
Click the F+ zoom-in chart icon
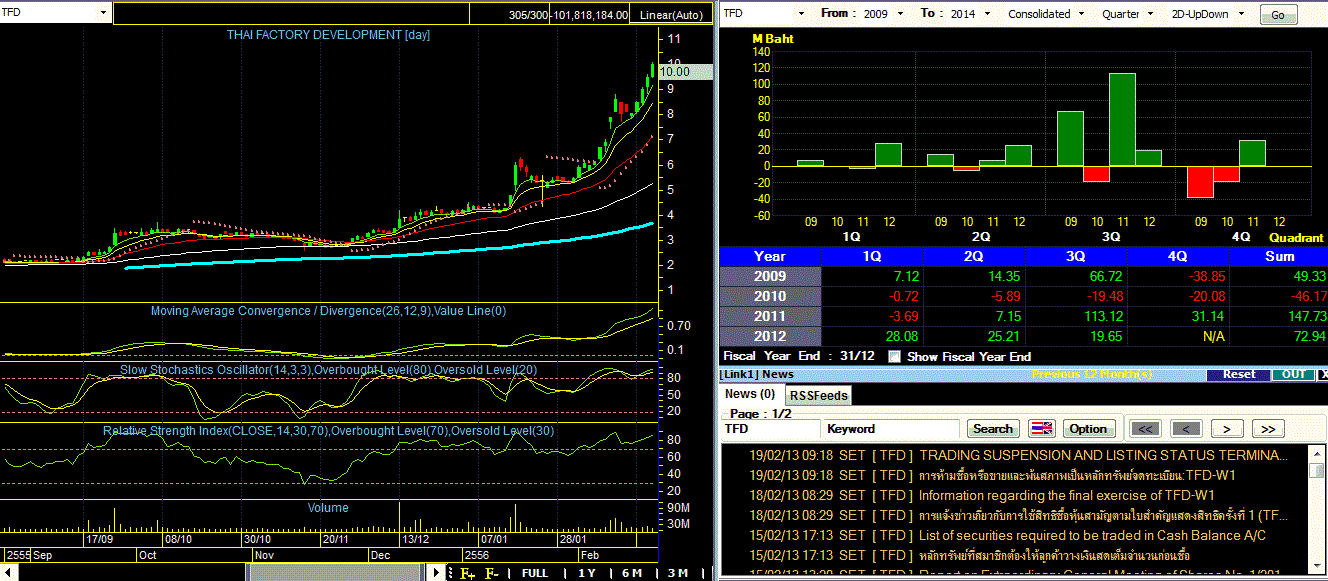(467, 573)
